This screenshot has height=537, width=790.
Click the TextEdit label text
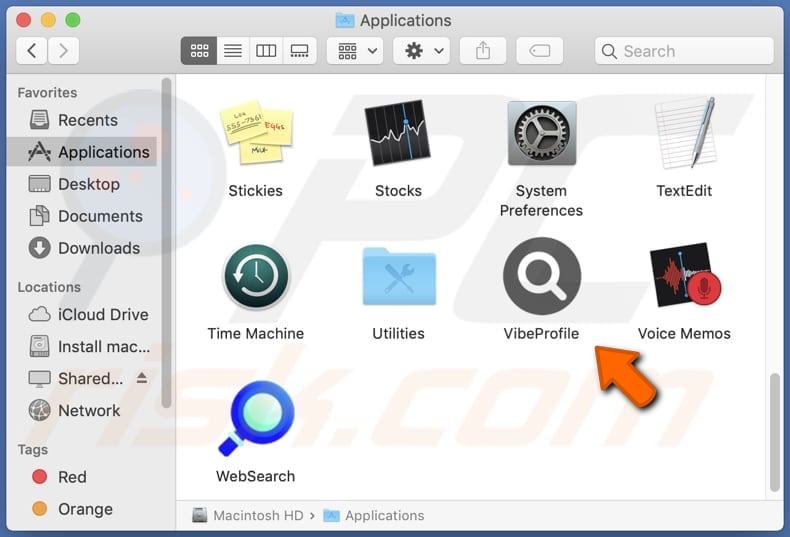[x=684, y=191]
